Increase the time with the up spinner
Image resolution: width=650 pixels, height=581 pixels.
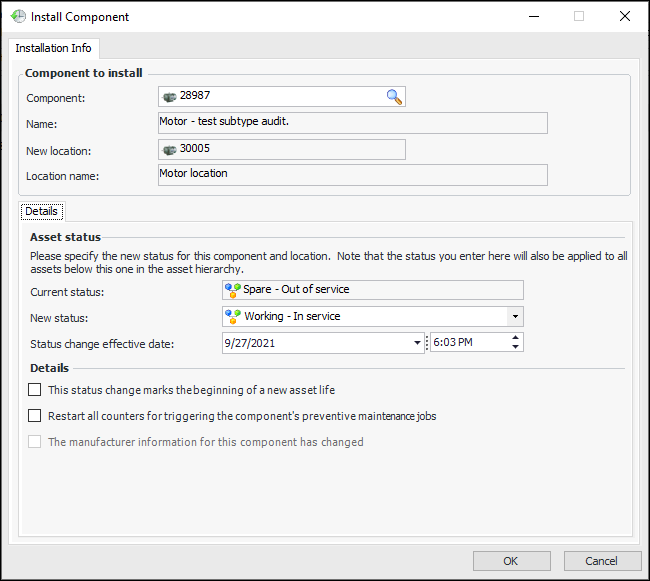coord(515,338)
